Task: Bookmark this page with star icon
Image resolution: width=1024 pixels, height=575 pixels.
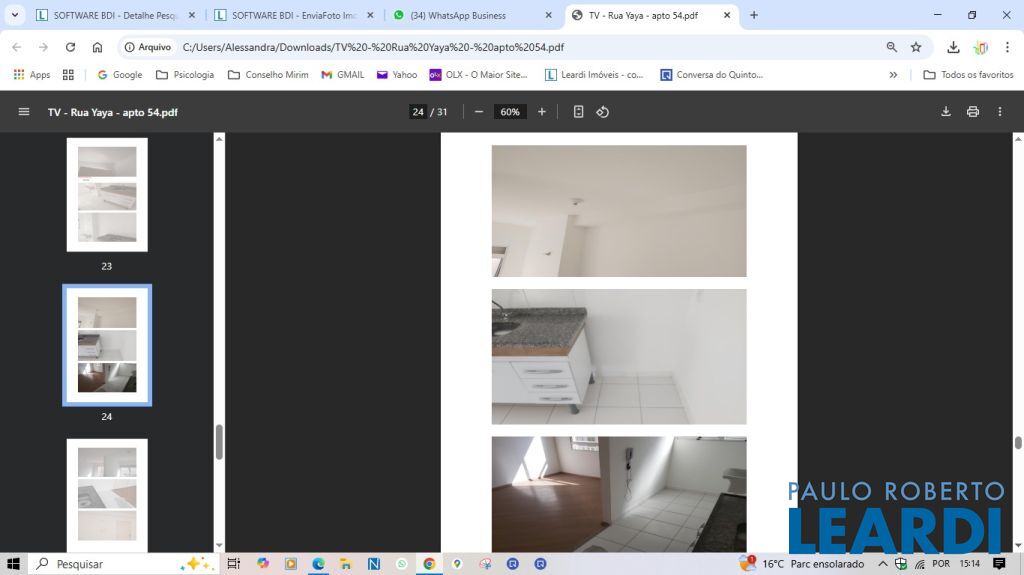Action: coord(916,47)
